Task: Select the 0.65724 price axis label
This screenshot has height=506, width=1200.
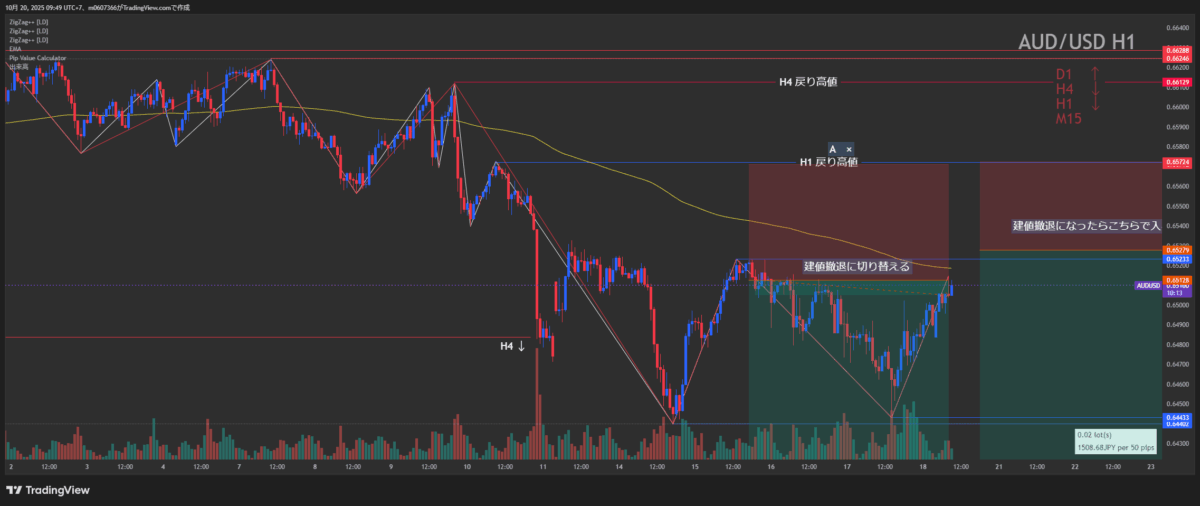Action: click(x=1177, y=162)
